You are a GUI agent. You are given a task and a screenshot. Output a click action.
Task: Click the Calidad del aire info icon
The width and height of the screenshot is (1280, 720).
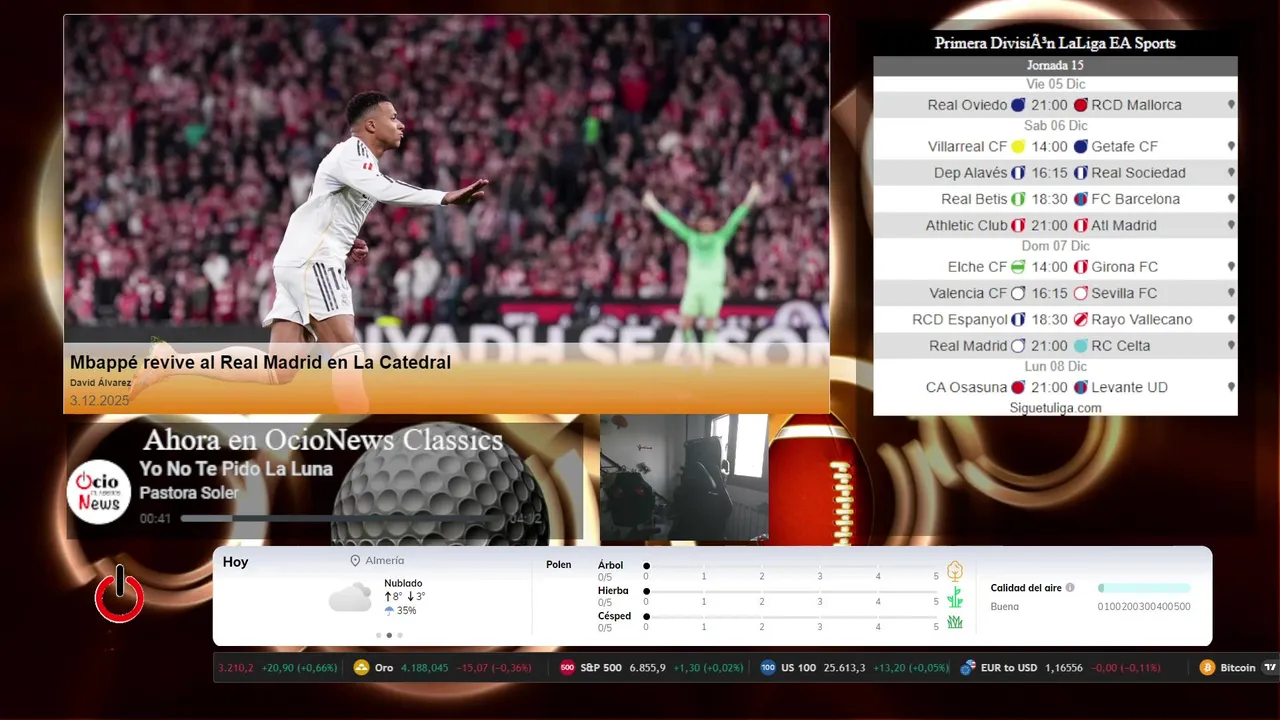pyautogui.click(x=1070, y=588)
